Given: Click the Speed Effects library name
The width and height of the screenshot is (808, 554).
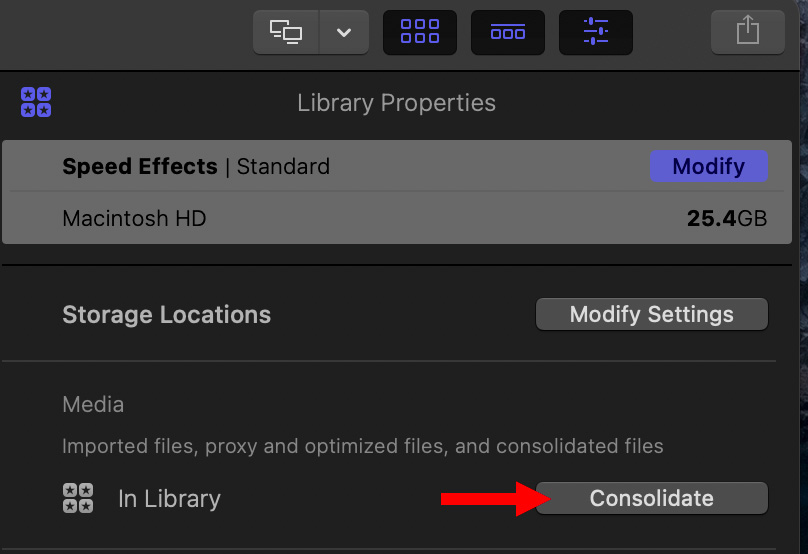Looking at the screenshot, I should coord(140,166).
